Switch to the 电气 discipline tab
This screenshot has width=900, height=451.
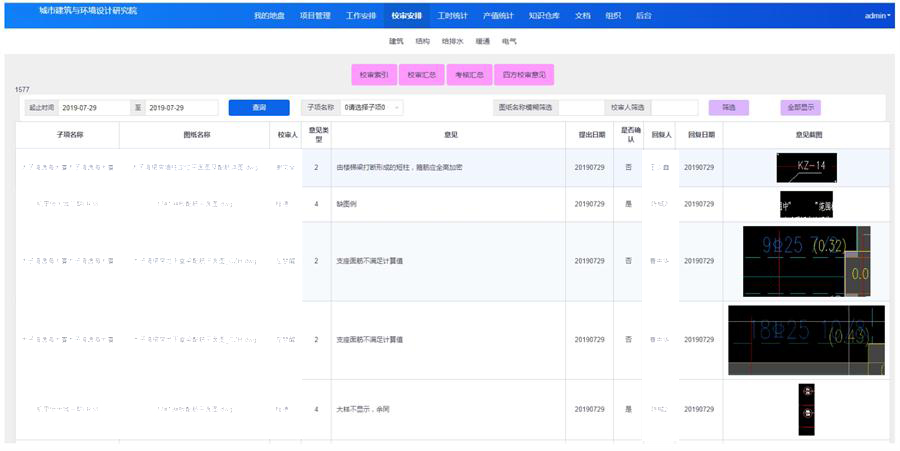click(x=510, y=42)
